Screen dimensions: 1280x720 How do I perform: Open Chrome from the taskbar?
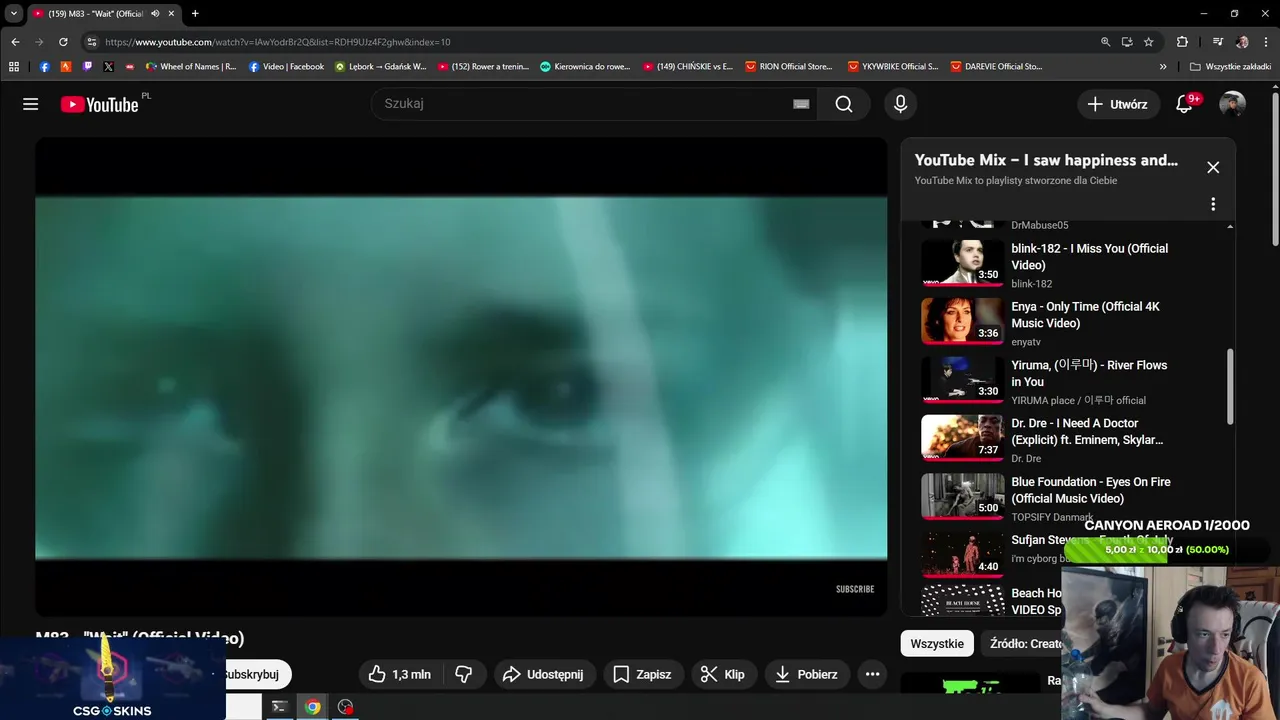313,707
